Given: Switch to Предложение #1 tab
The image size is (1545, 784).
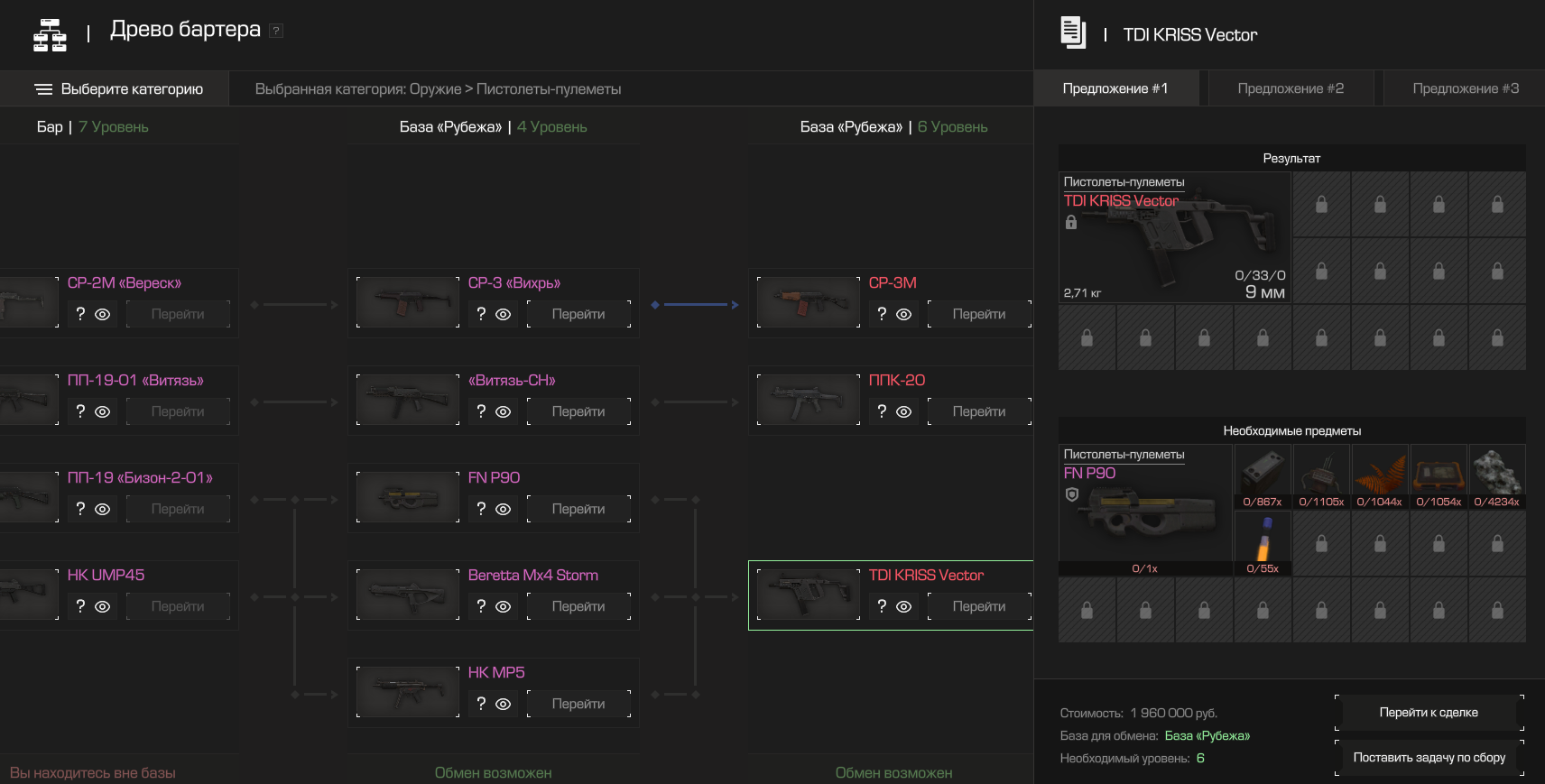Looking at the screenshot, I should coord(1115,88).
